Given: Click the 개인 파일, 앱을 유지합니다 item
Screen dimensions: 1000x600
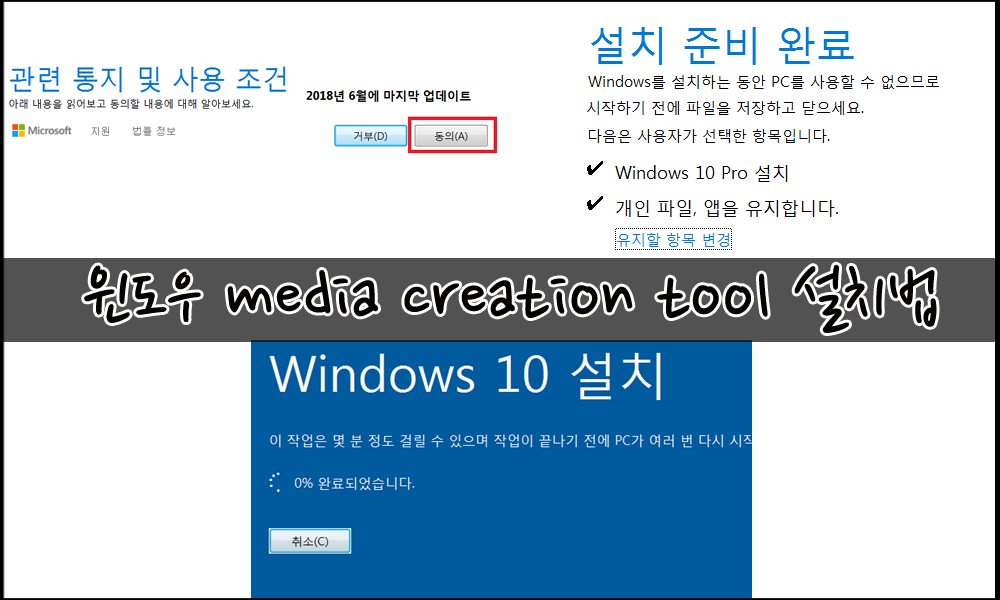Looking at the screenshot, I should point(727,208).
